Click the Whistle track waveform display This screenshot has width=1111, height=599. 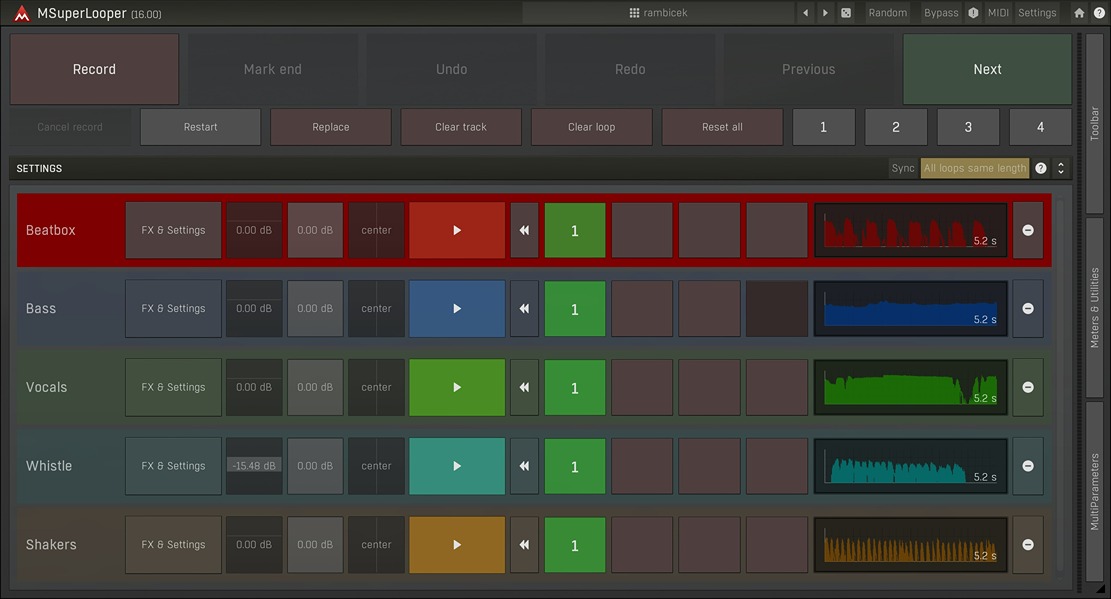point(909,466)
